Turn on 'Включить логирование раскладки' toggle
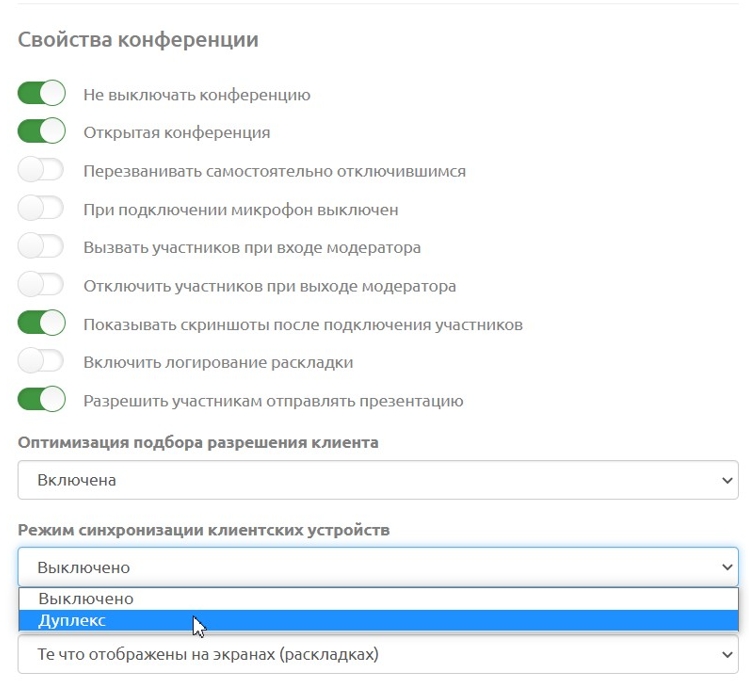The image size is (749, 684). (x=41, y=362)
